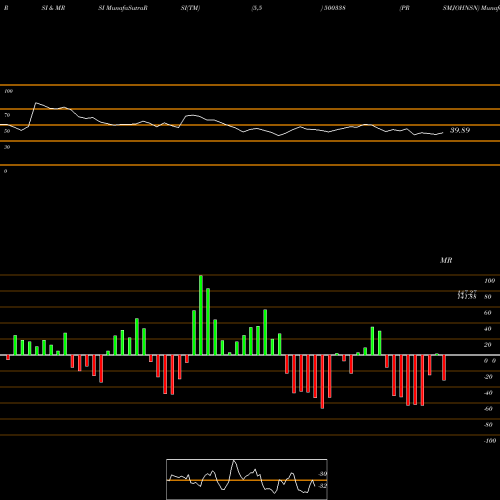Click the 60 label on MR scale
This screenshot has height=500, width=500.
(488, 313)
